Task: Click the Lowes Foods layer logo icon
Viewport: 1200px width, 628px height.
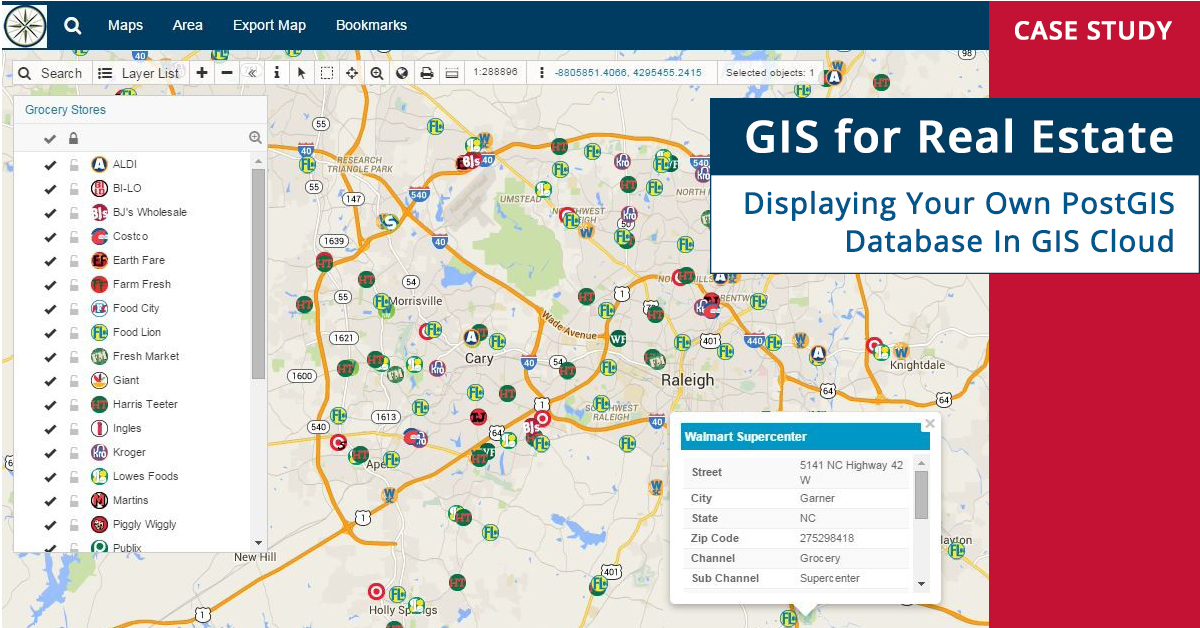Action: [99, 476]
